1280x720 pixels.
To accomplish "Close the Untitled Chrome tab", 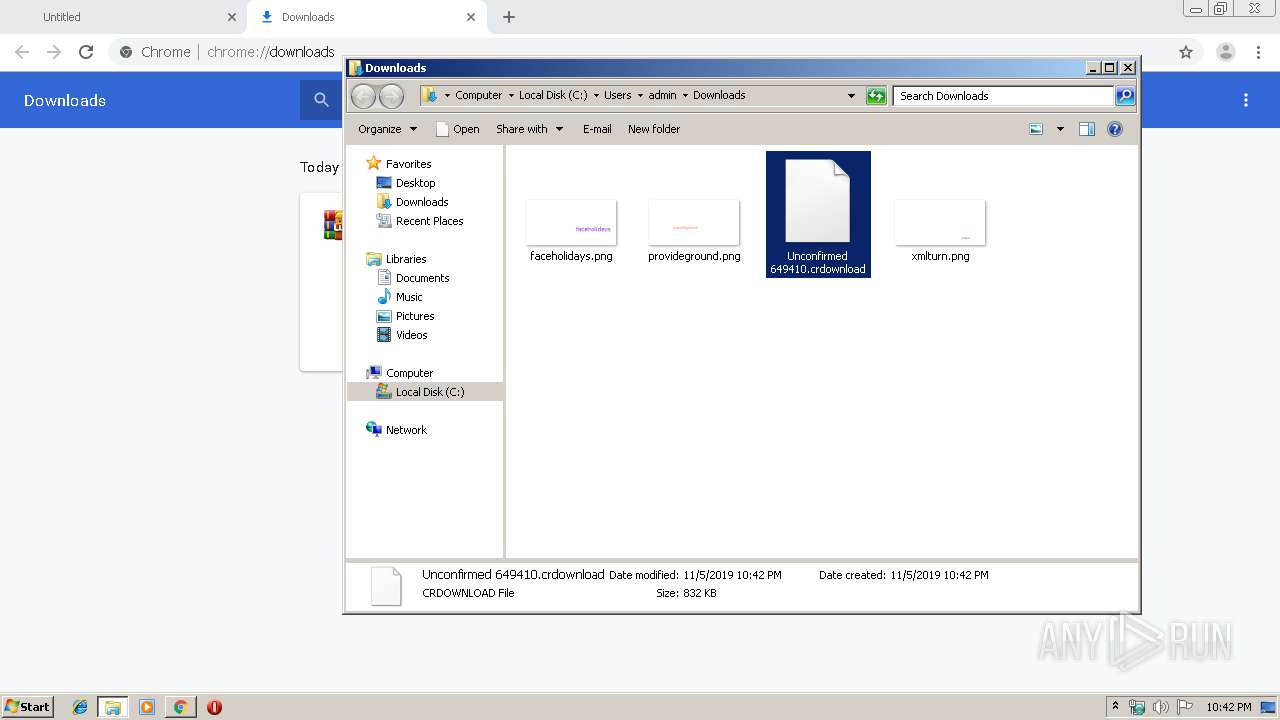I will [232, 17].
